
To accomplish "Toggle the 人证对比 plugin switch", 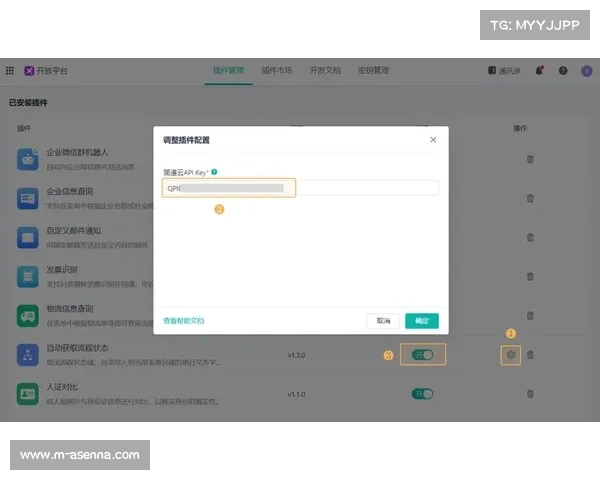I will (422, 394).
